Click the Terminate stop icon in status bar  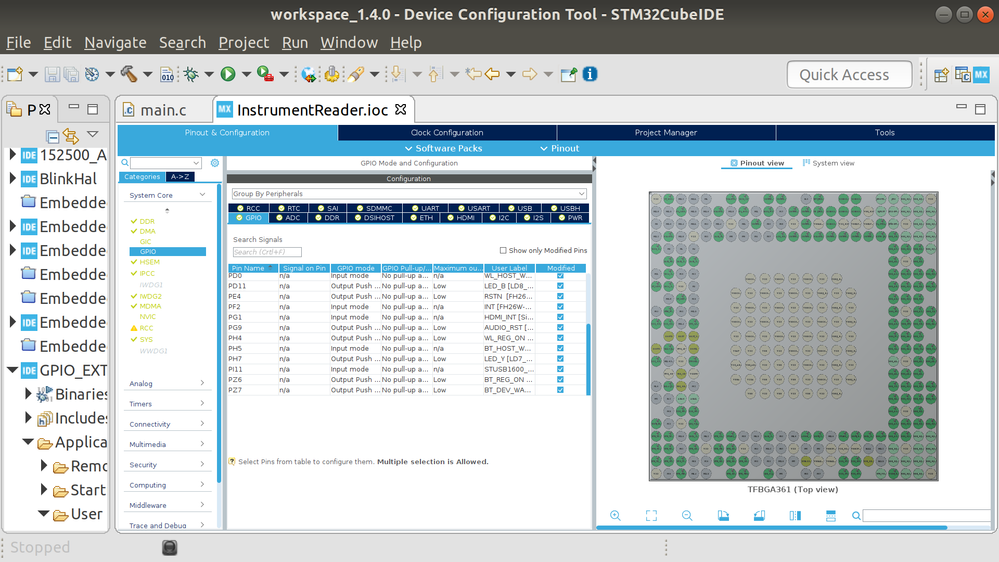[x=169, y=547]
